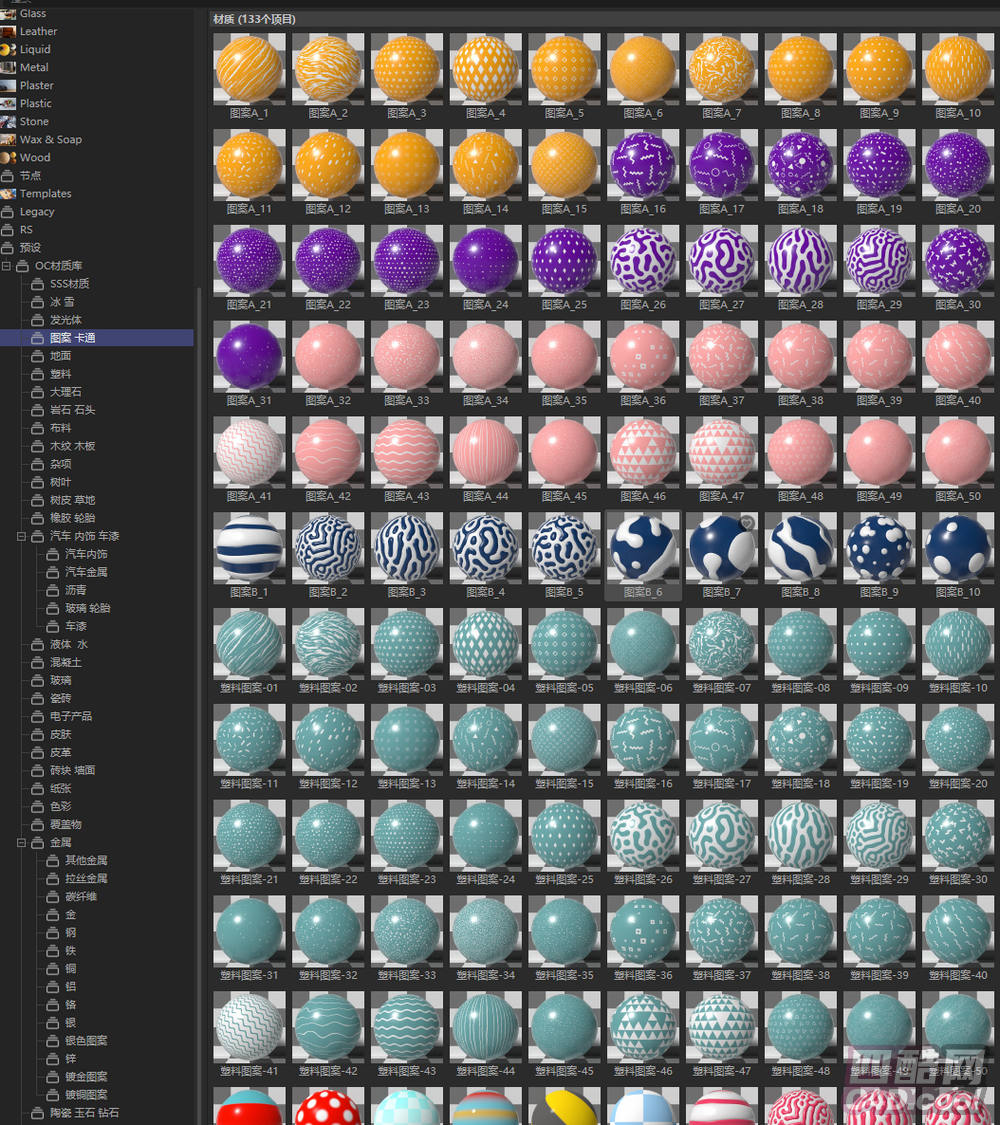Open the 陶瓷 玉石 钻石 folder
The image size is (1000, 1125).
coord(84,1112)
